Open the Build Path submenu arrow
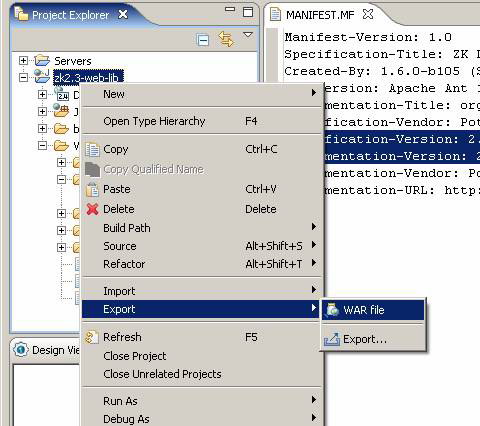The width and height of the screenshot is (480, 426). point(314,227)
